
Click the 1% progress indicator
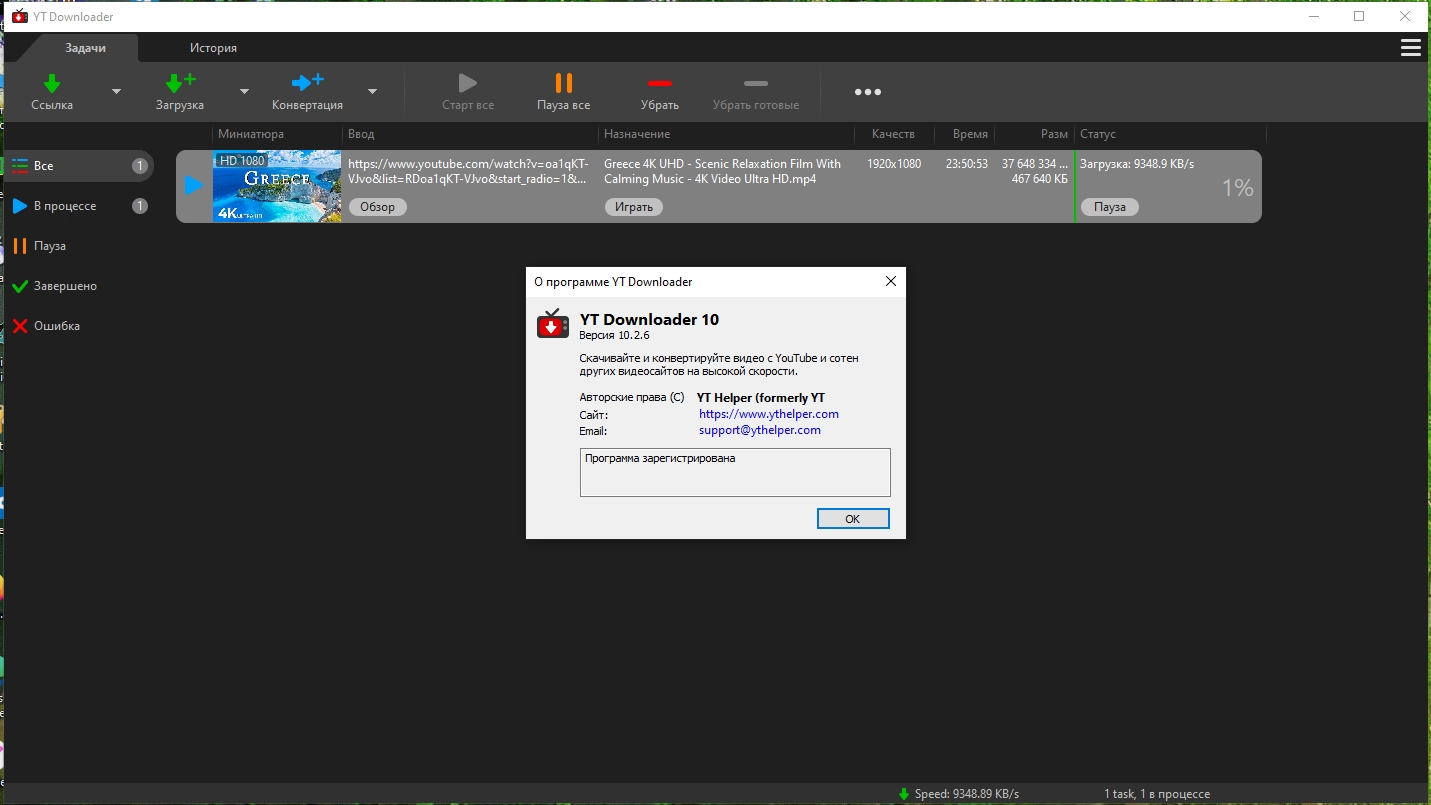pyautogui.click(x=1238, y=188)
